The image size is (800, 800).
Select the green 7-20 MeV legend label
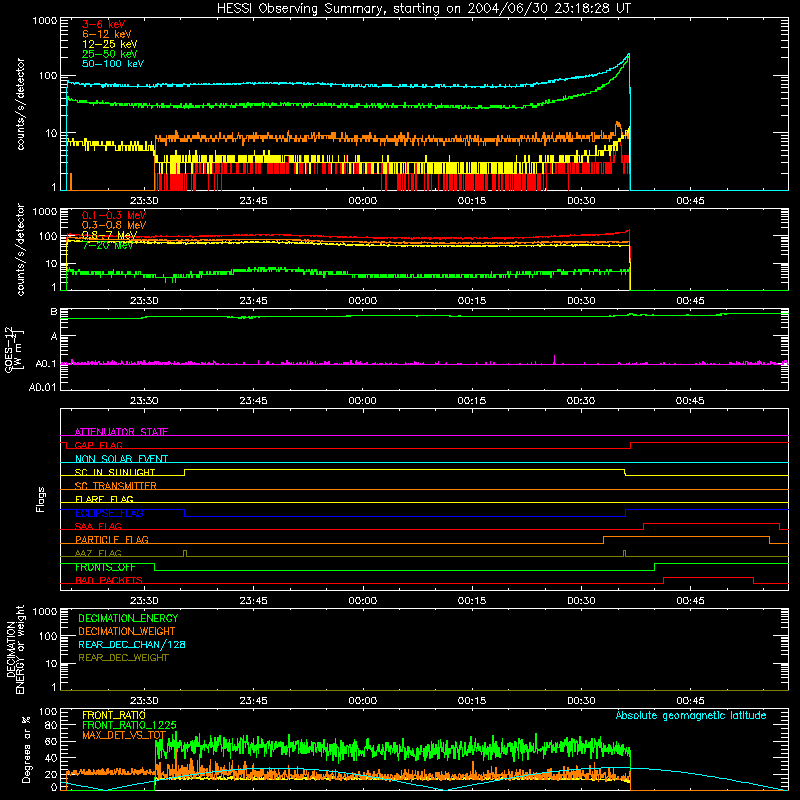pyautogui.click(x=108, y=245)
